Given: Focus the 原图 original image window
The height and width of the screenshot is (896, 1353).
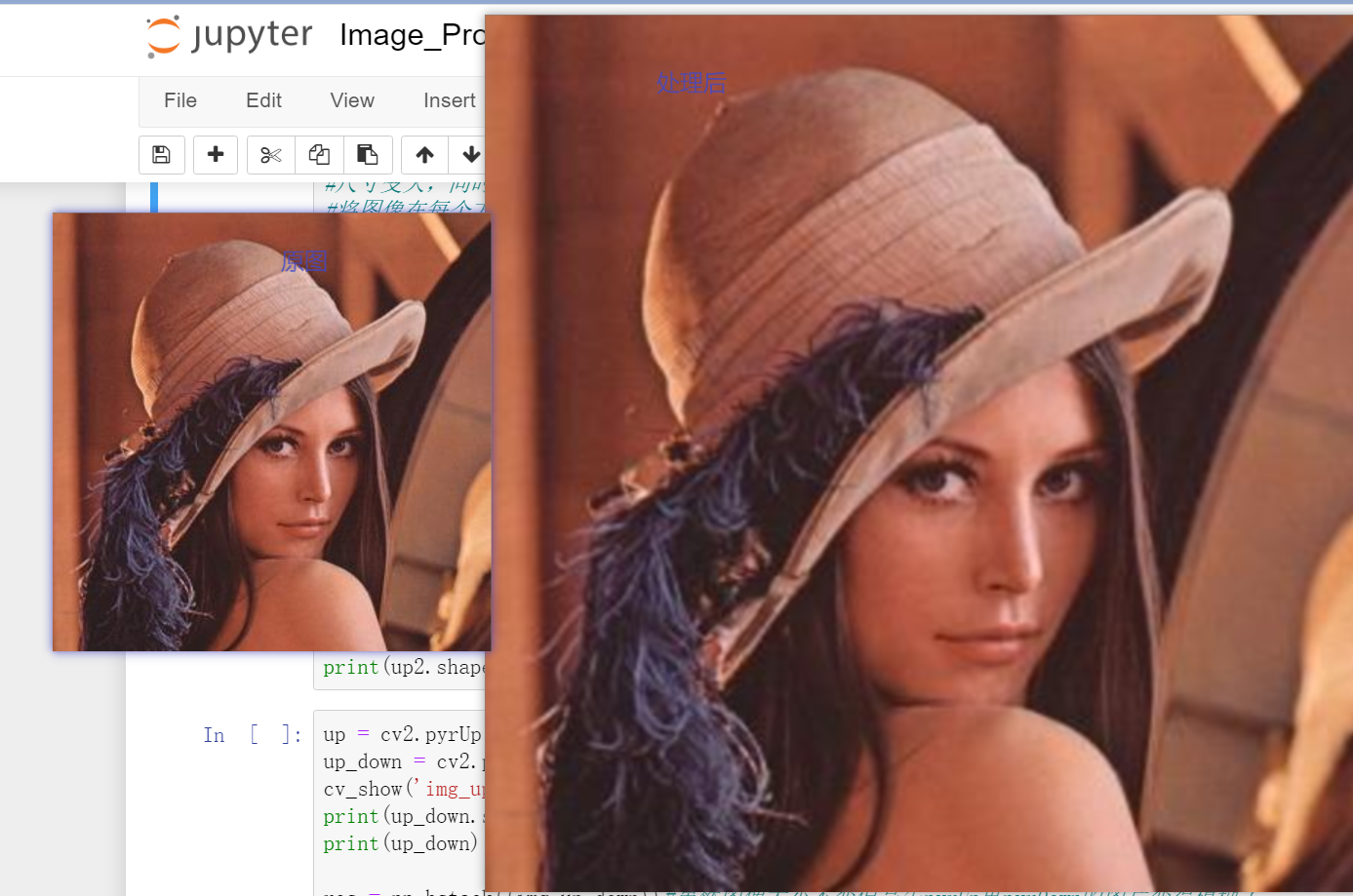Looking at the screenshot, I should pos(271,432).
